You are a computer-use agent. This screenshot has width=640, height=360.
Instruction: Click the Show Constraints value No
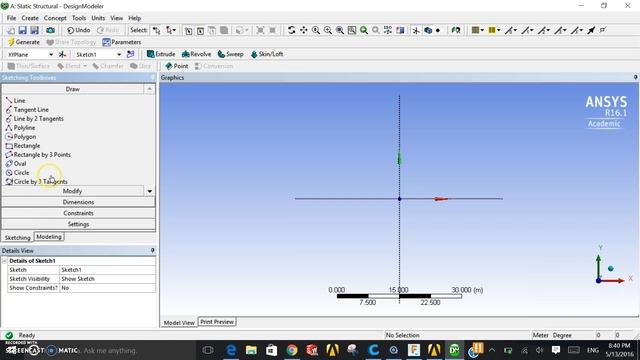coord(107,288)
